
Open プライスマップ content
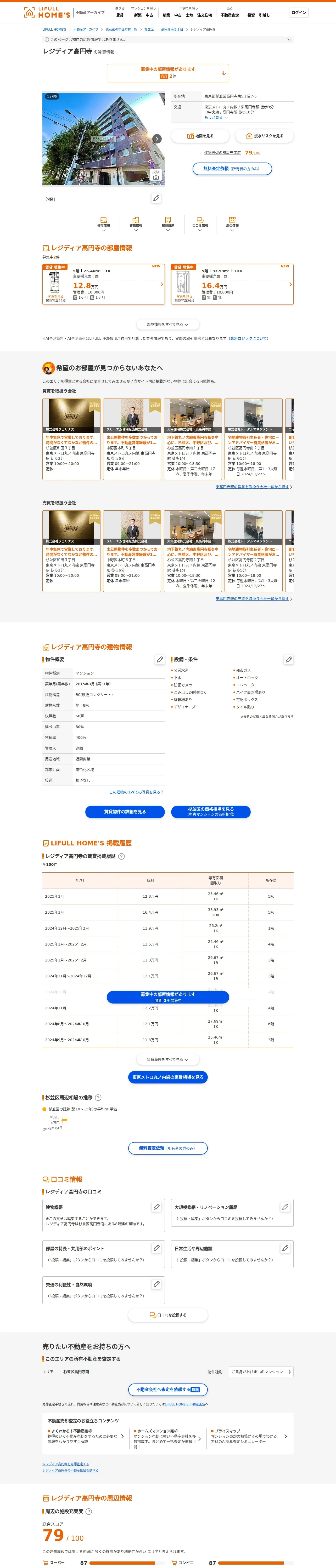tap(249, 1436)
